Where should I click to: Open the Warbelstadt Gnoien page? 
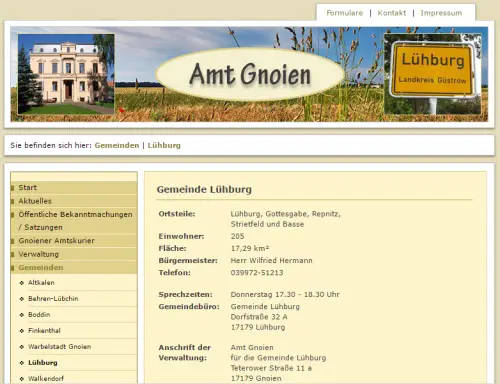(x=59, y=347)
